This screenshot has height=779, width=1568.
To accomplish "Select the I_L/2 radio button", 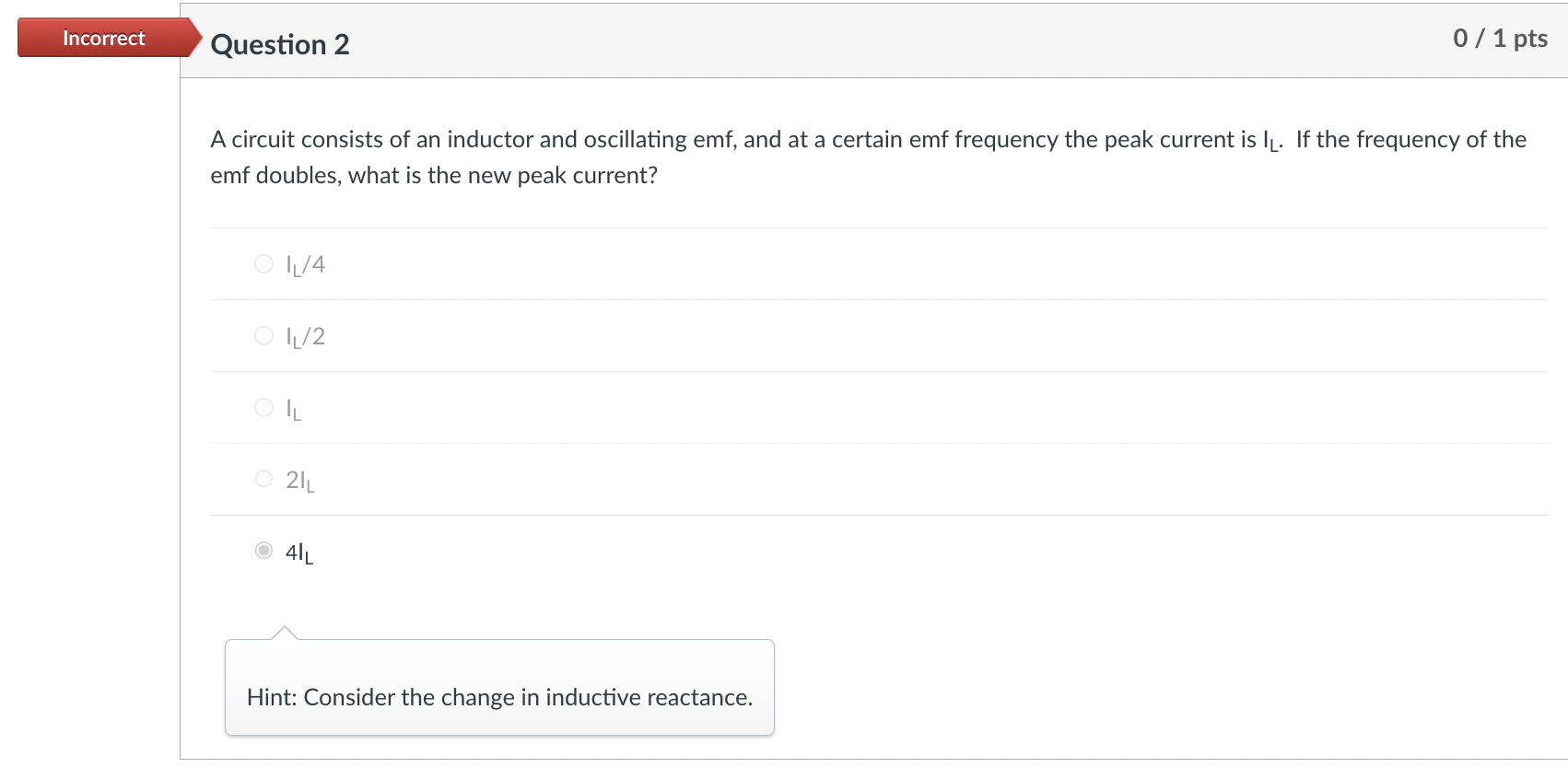I will [263, 336].
